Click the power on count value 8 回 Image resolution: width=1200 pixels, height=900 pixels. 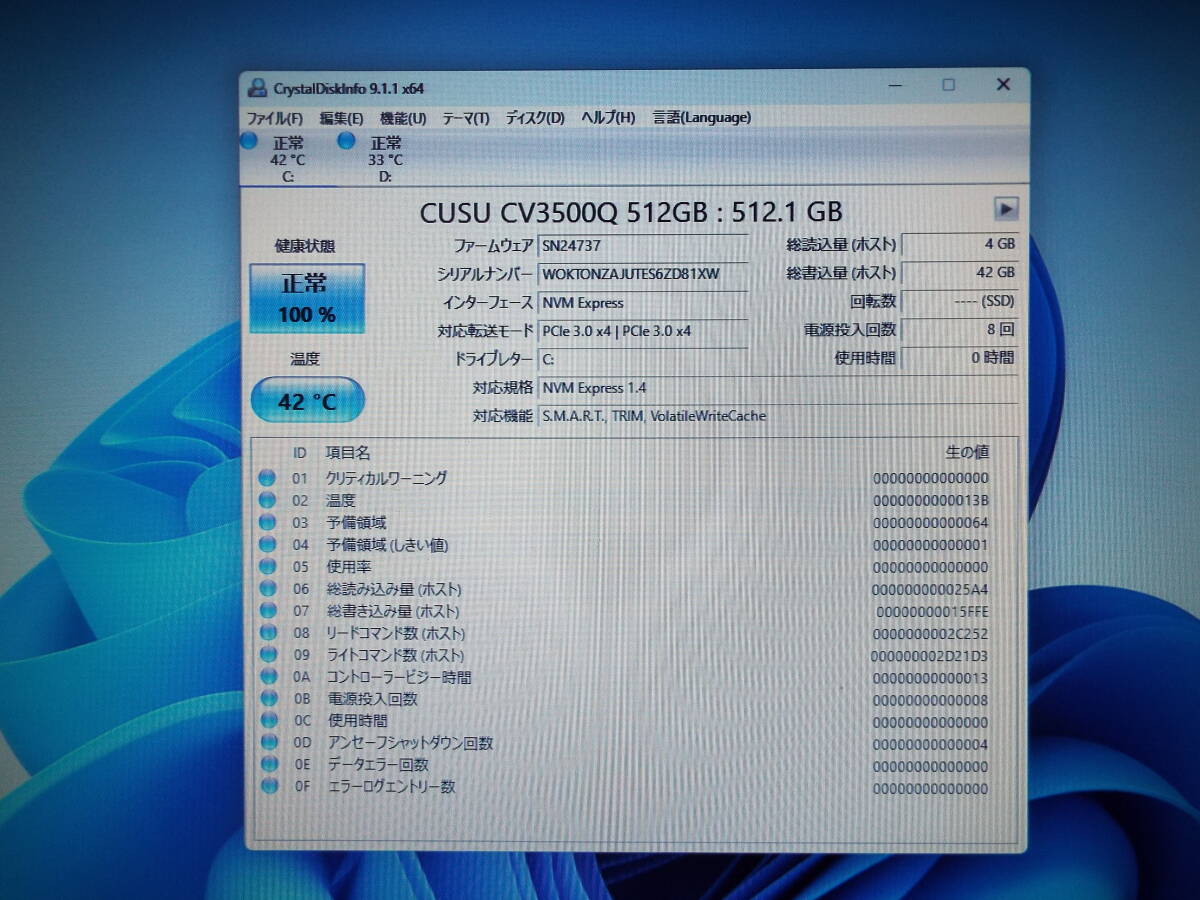960,329
